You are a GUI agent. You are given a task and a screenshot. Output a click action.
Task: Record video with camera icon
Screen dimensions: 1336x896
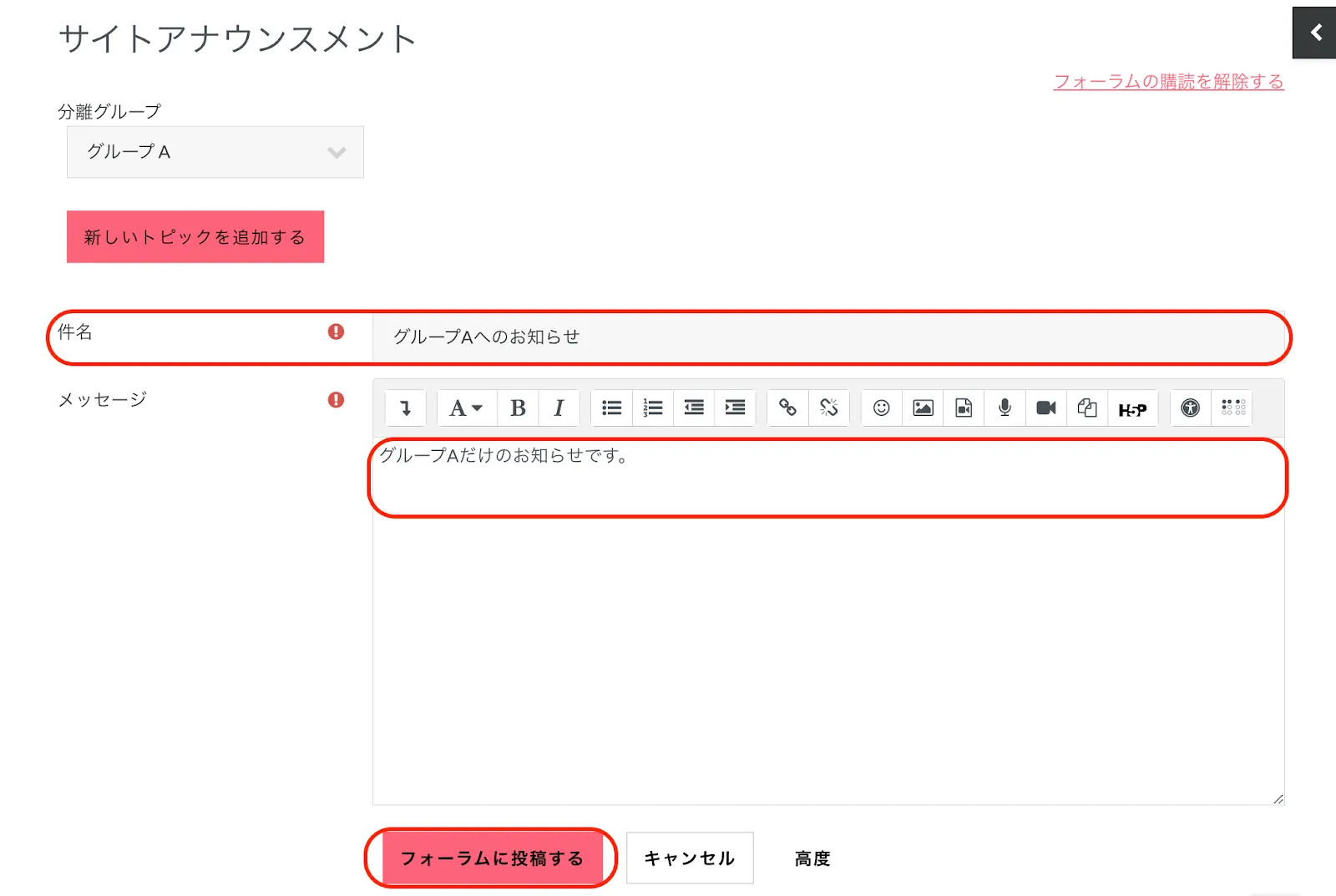(x=1045, y=408)
